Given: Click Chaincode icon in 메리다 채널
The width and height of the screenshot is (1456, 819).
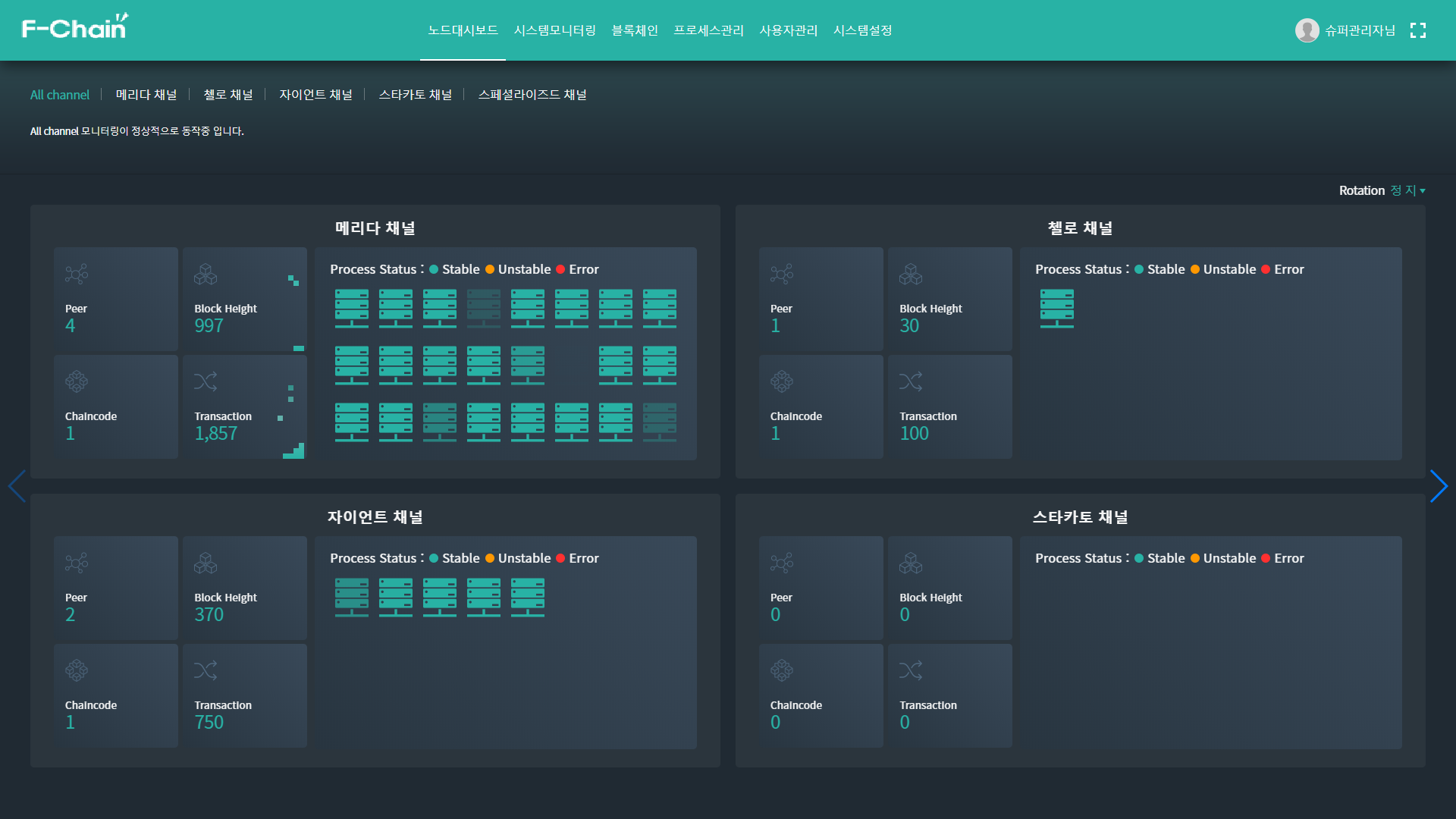Looking at the screenshot, I should click(77, 381).
